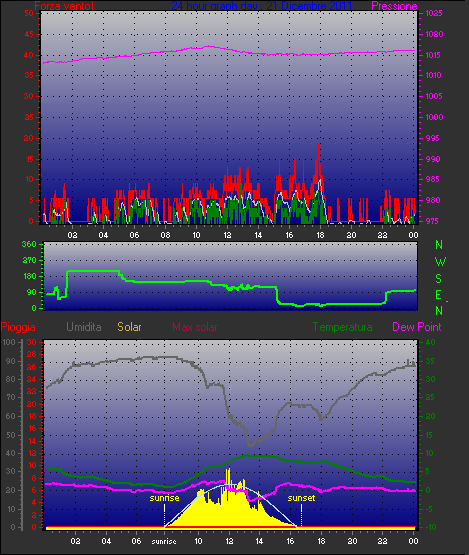Screen dimensions: 469x555
Task: Click the white sunrise label on bottom time axis
Action: point(164,541)
